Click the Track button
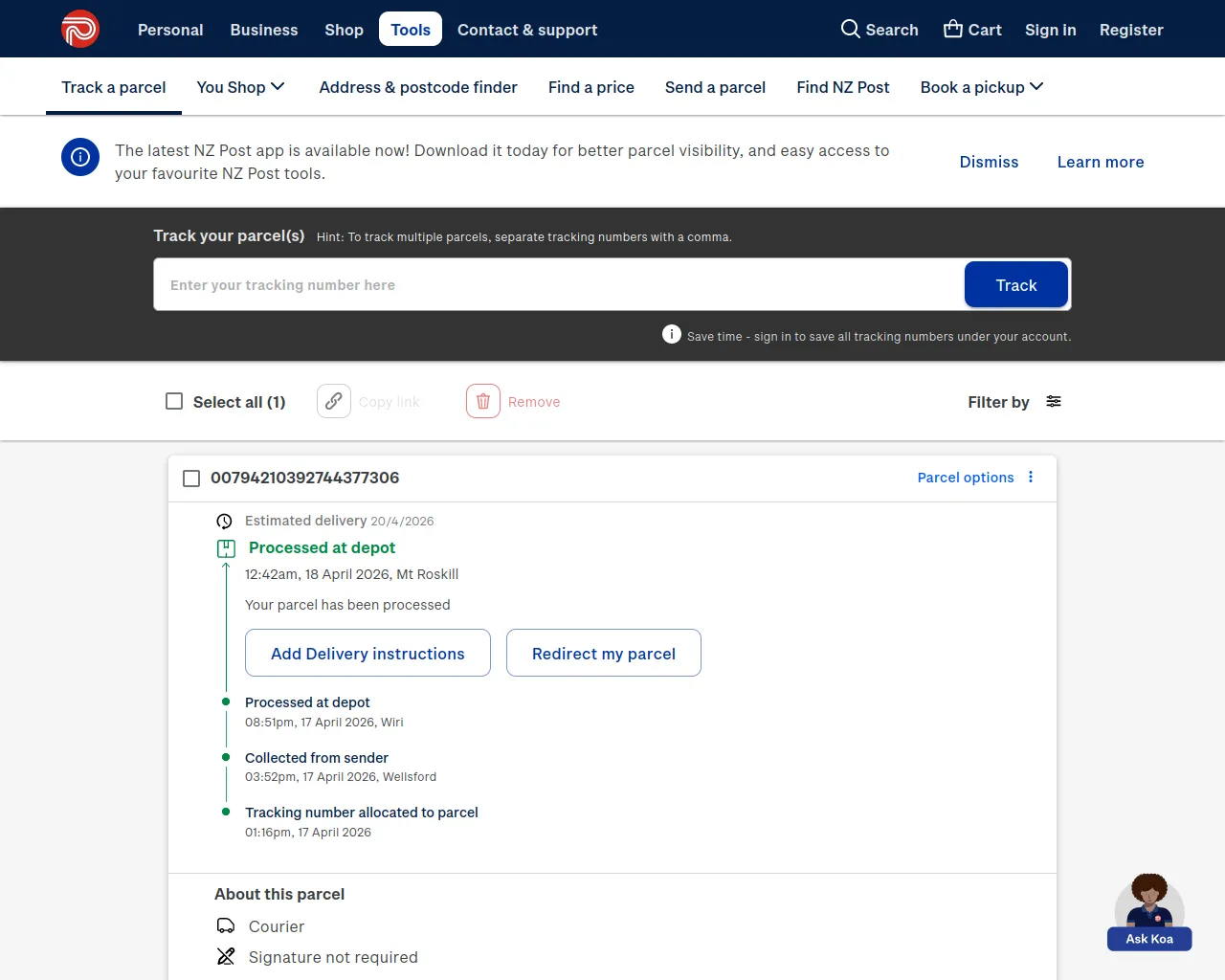1225x980 pixels. click(1015, 284)
